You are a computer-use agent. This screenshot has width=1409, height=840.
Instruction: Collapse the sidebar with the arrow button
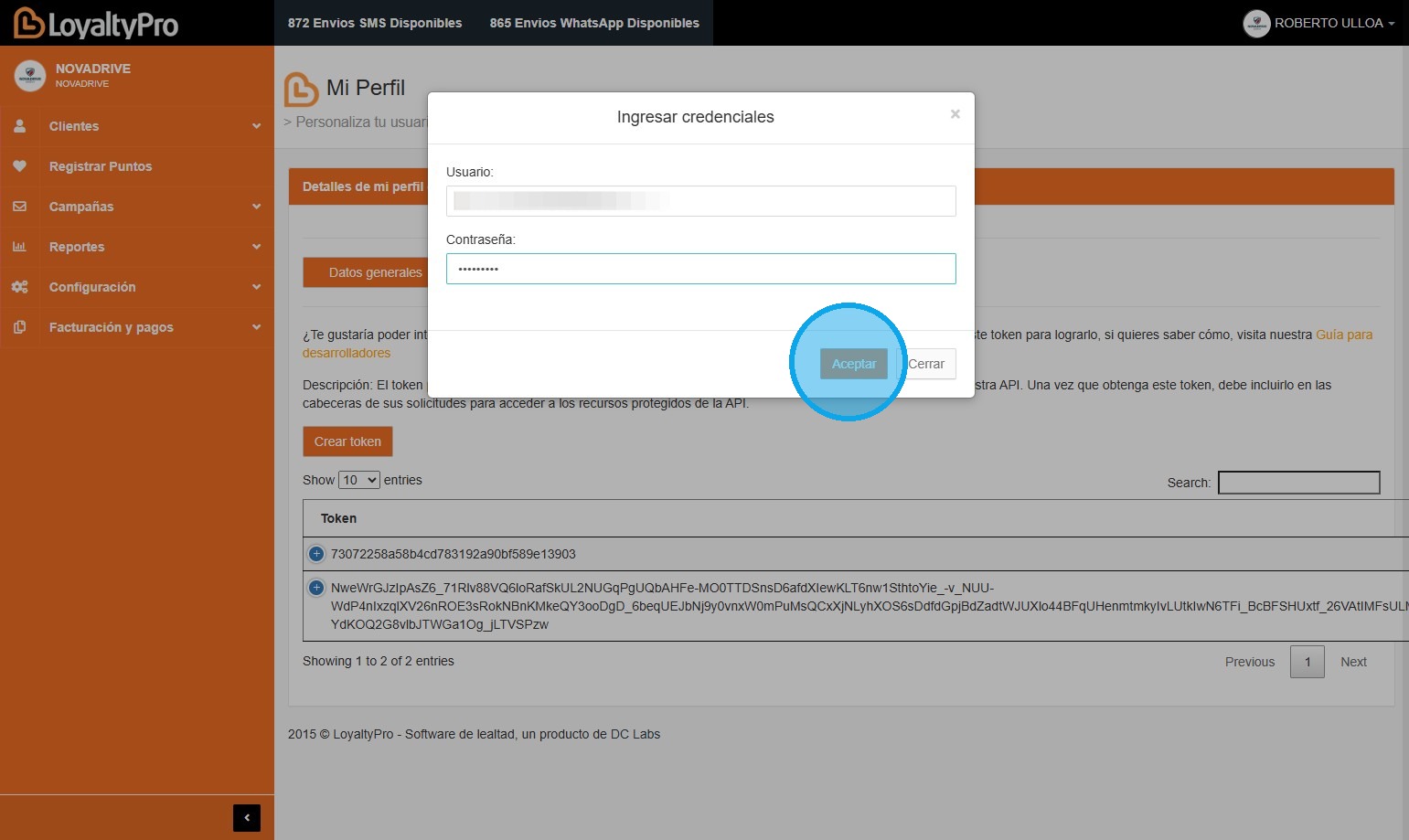click(247, 818)
